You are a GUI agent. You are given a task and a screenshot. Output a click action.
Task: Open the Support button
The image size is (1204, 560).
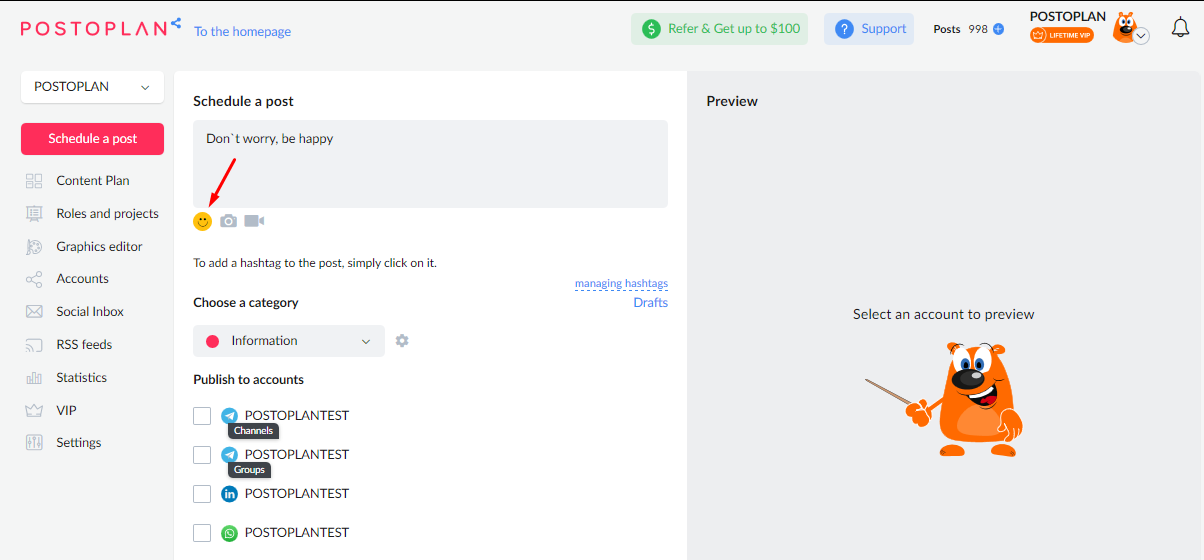(869, 29)
